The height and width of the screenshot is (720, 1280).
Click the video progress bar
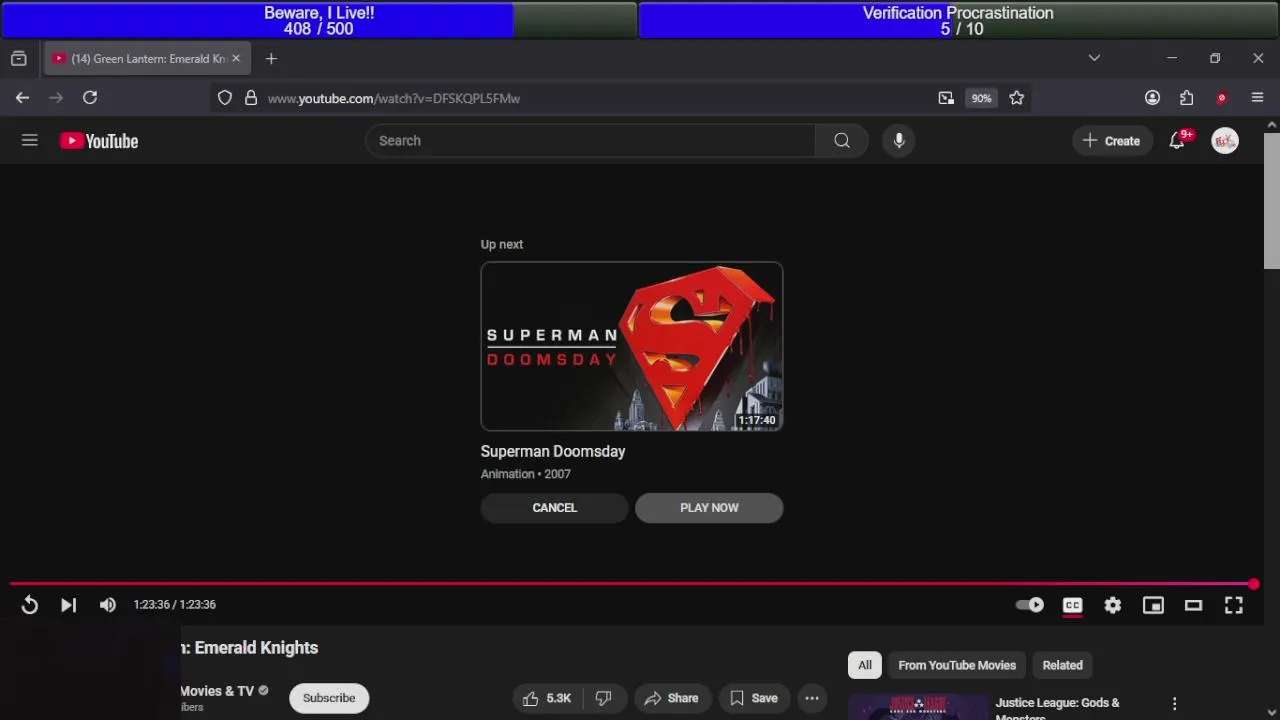coord(632,584)
